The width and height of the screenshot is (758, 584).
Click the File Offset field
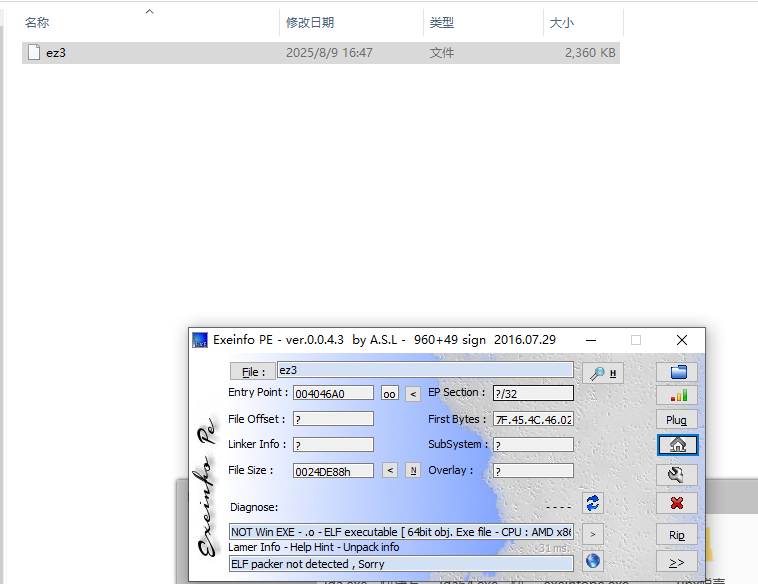333,419
